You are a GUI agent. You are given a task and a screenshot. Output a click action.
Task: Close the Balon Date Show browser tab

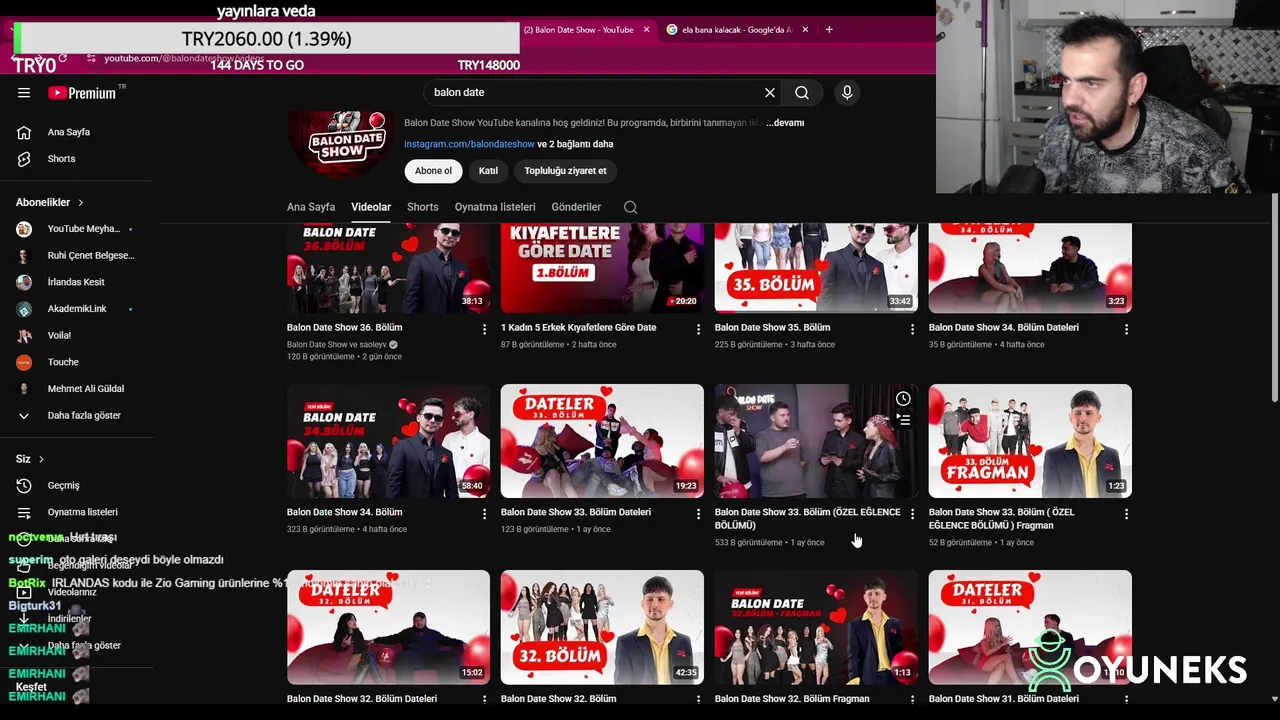pyautogui.click(x=646, y=30)
